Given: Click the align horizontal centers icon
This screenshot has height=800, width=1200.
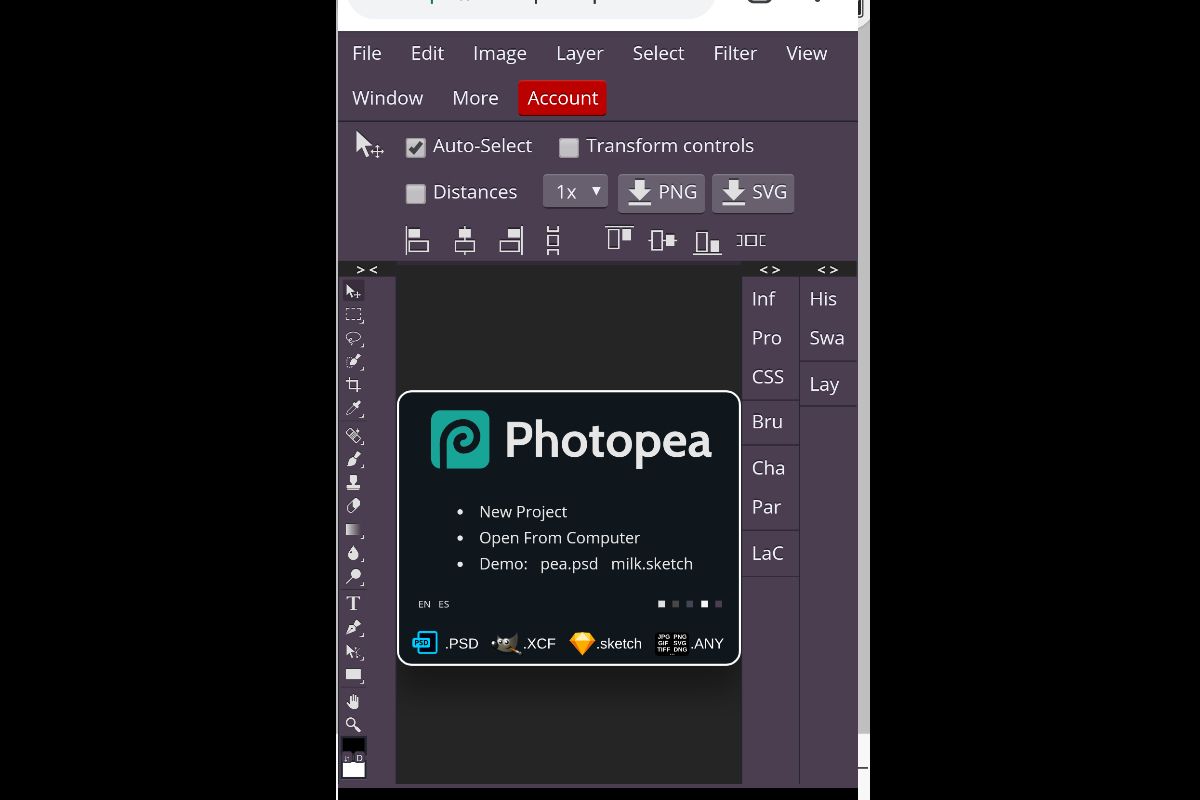Looking at the screenshot, I should coord(465,240).
